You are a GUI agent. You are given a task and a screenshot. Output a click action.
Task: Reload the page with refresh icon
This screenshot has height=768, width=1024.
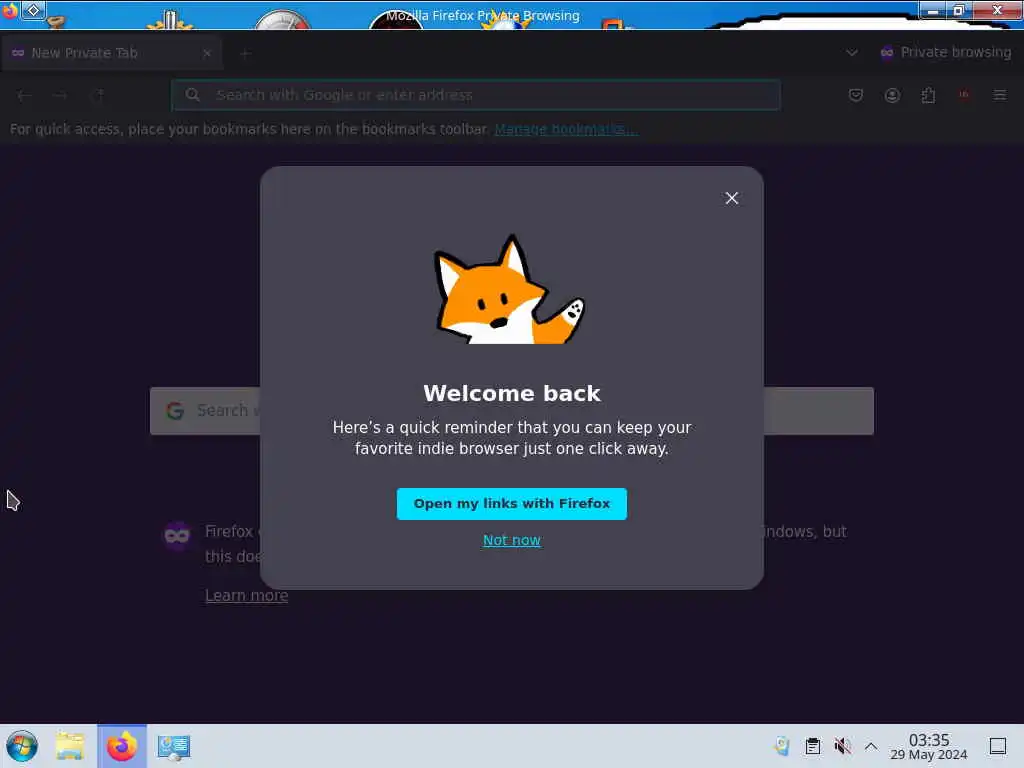[x=98, y=95]
